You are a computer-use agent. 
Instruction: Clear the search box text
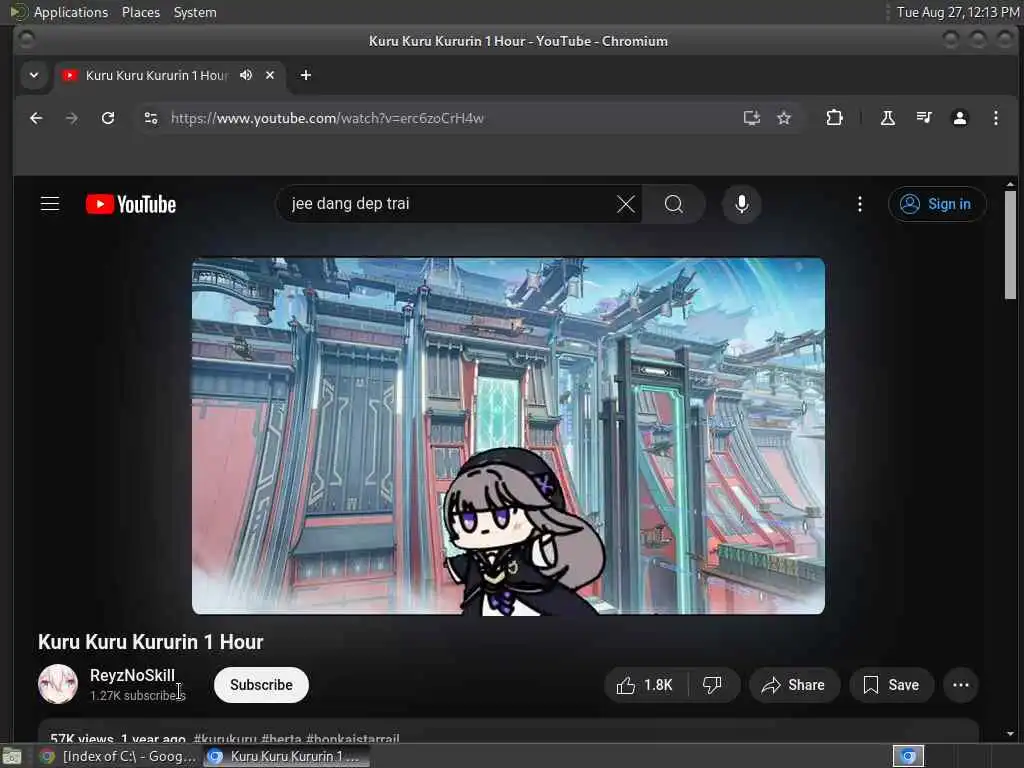coord(626,204)
